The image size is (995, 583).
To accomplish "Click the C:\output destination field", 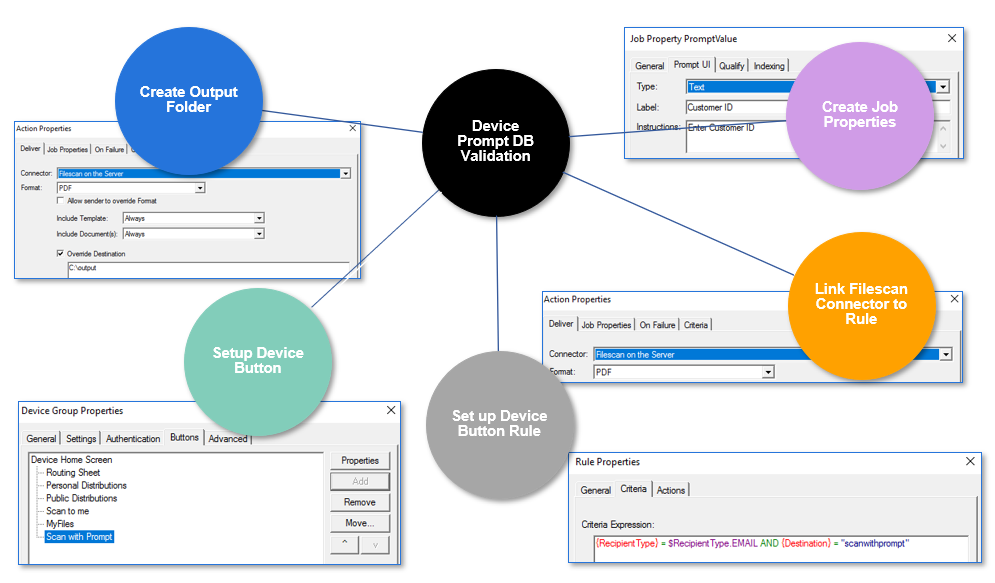I will (x=208, y=269).
